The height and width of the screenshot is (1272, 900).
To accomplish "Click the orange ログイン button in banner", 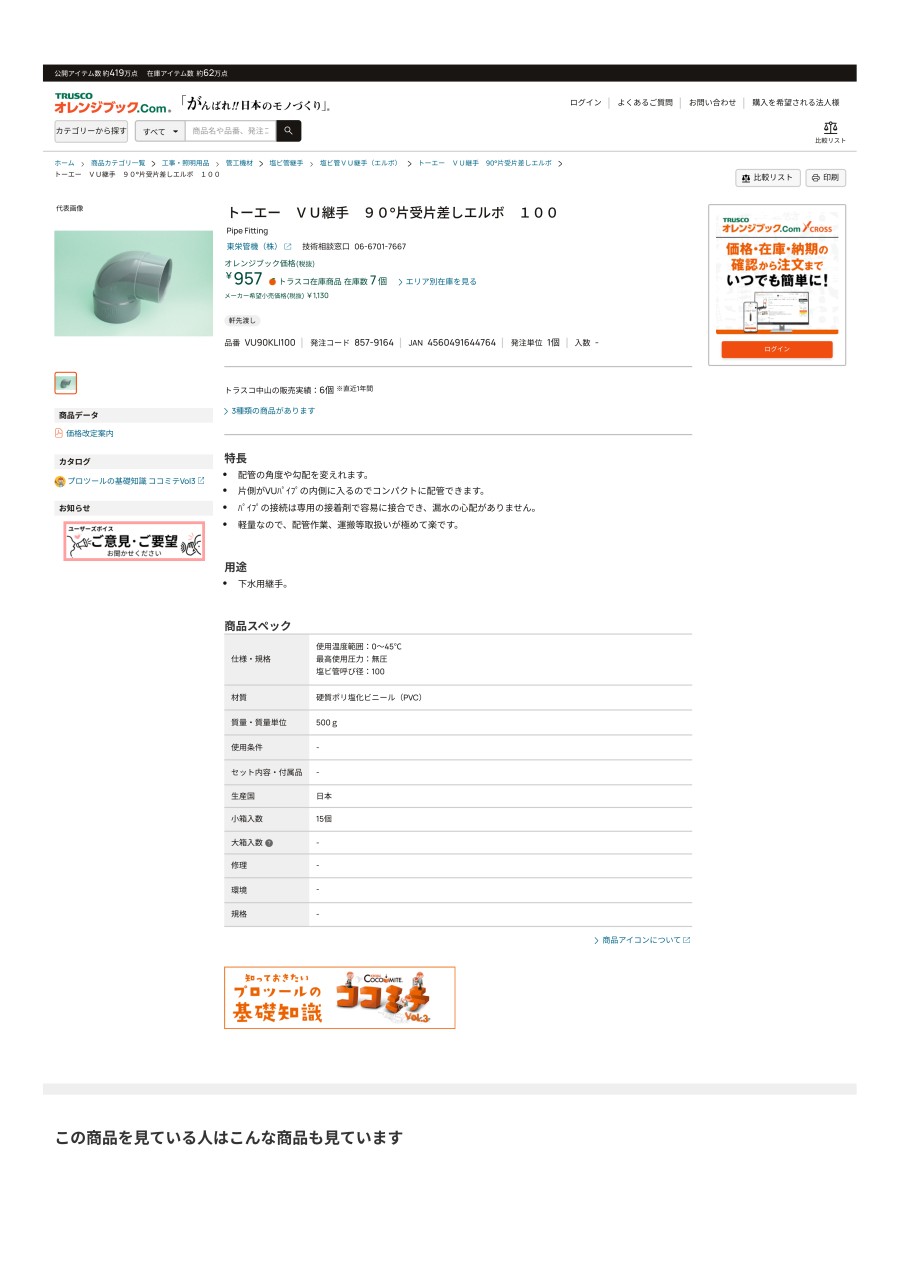I will click(x=777, y=349).
